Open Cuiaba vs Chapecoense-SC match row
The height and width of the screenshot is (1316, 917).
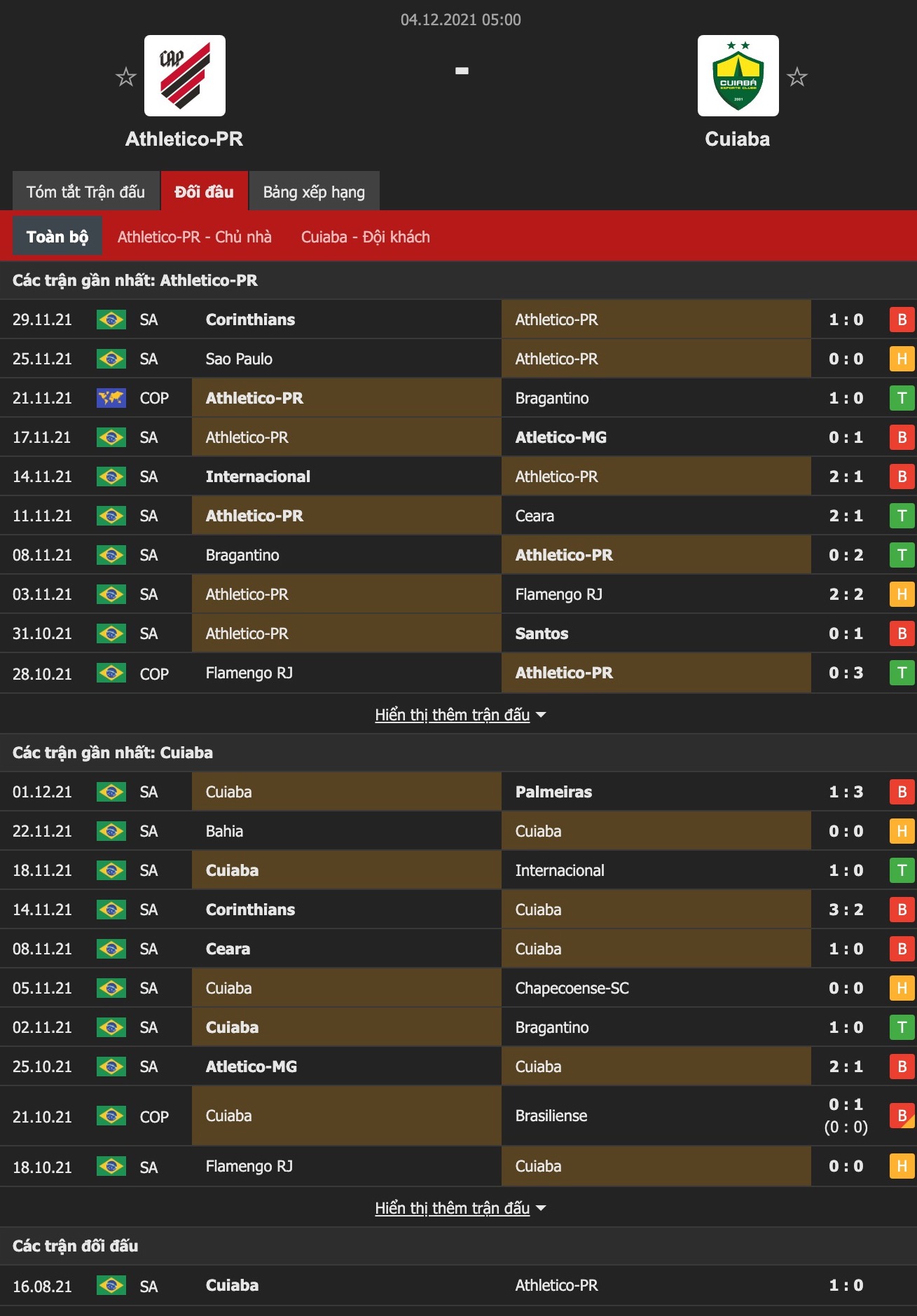tap(458, 988)
